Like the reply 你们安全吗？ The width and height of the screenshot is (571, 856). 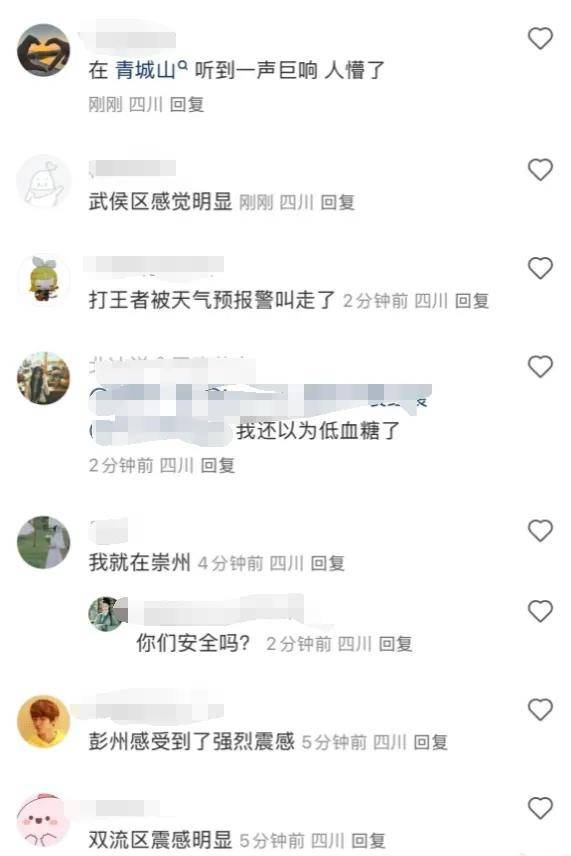540,611
